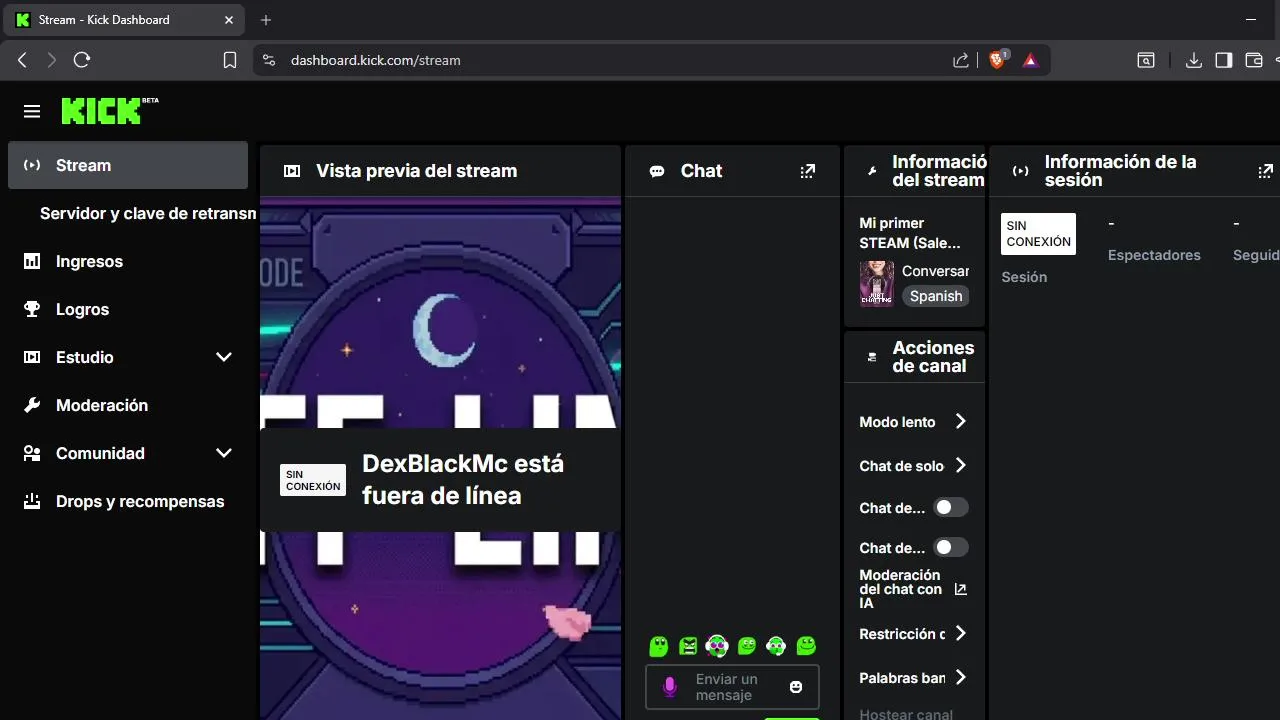Image resolution: width=1280 pixels, height=720 pixels.
Task: Expand the Estudio submenu chevron
Action: point(224,357)
